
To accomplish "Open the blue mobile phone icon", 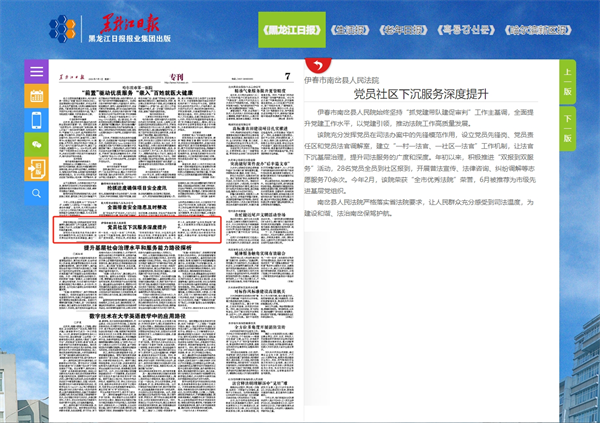I will 37,121.
